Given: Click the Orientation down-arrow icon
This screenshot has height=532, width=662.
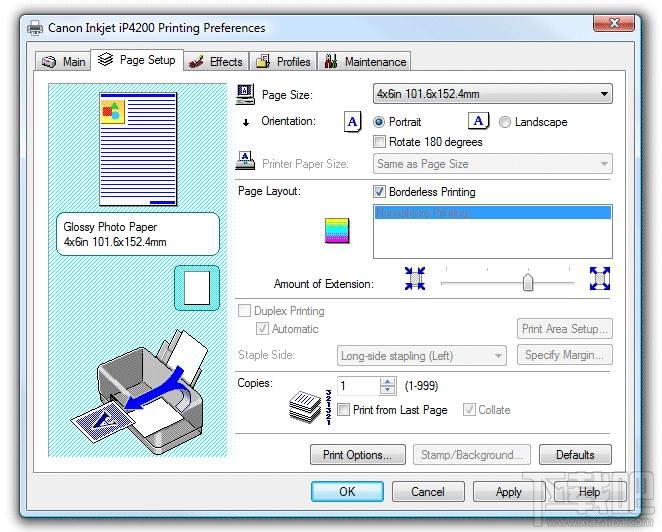Looking at the screenshot, I should coord(246,123).
